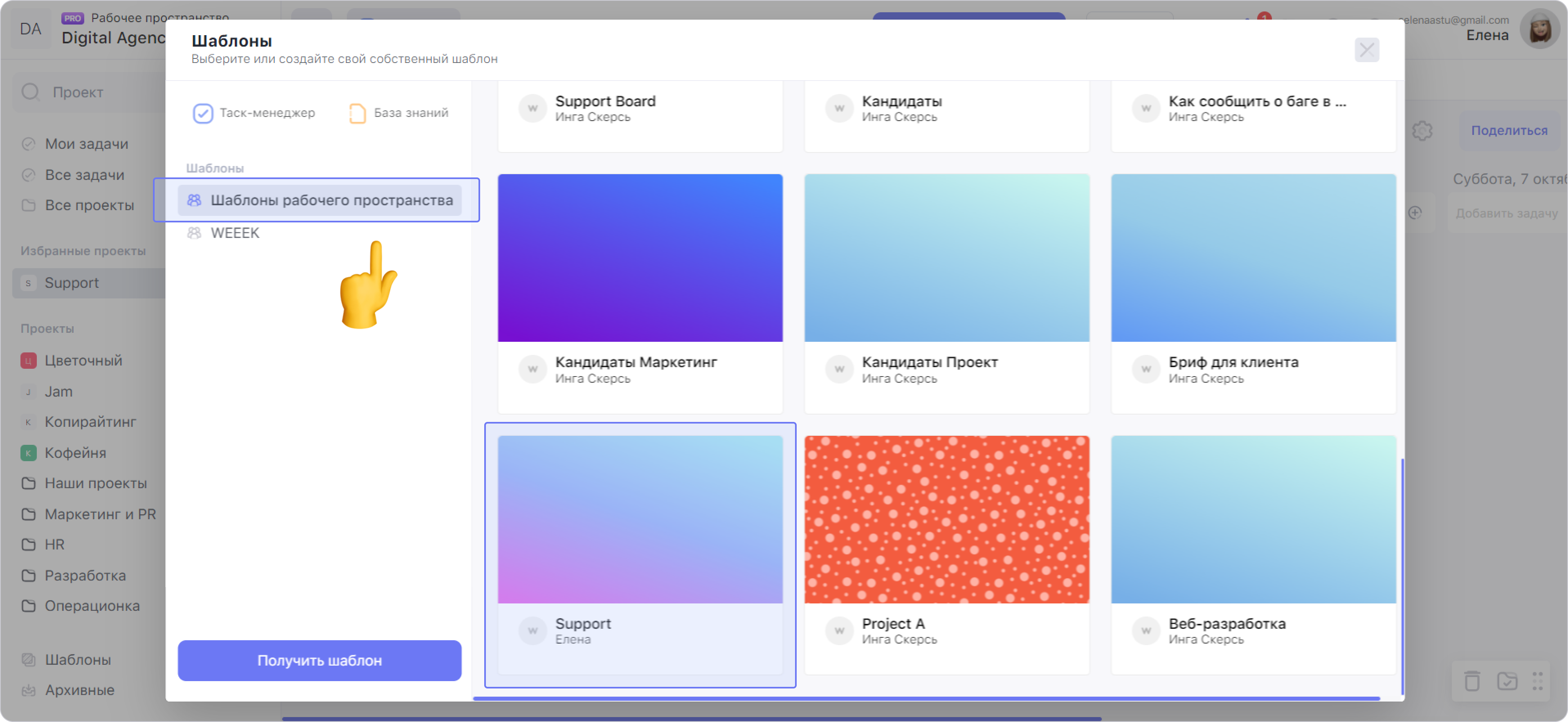Viewport: 1568px width, 722px height.
Task: Click avatar icon on Support Board card
Action: (x=532, y=108)
